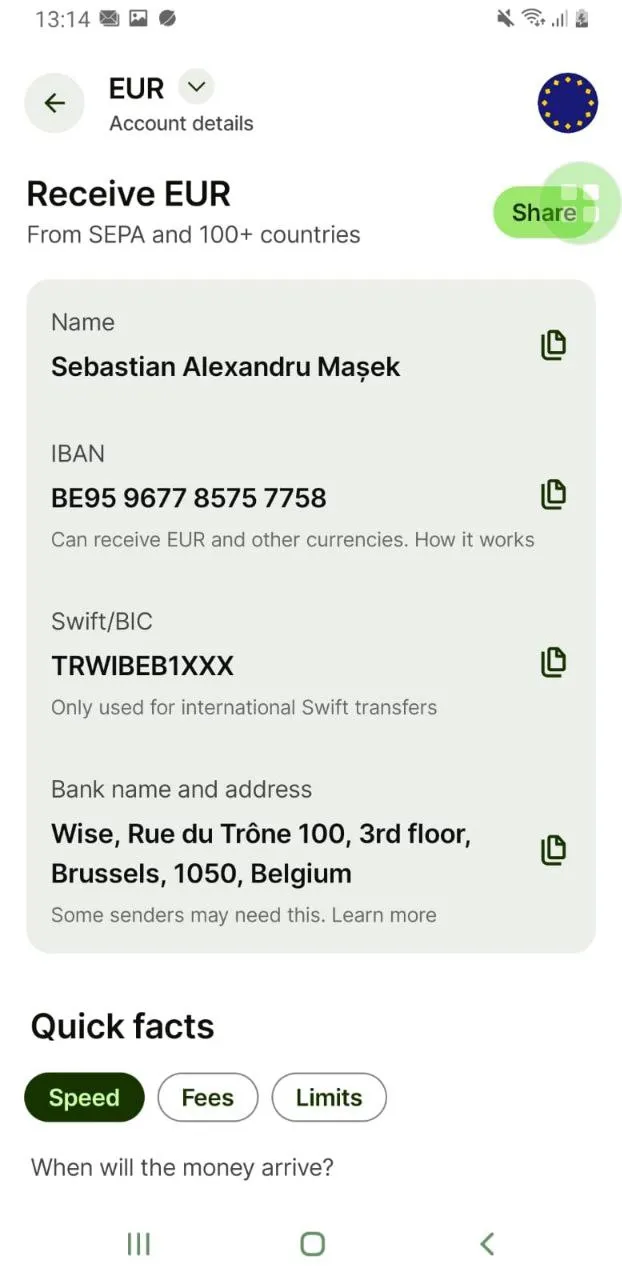Expand the EUR currency dropdown
622x1280 pixels.
click(x=196, y=87)
